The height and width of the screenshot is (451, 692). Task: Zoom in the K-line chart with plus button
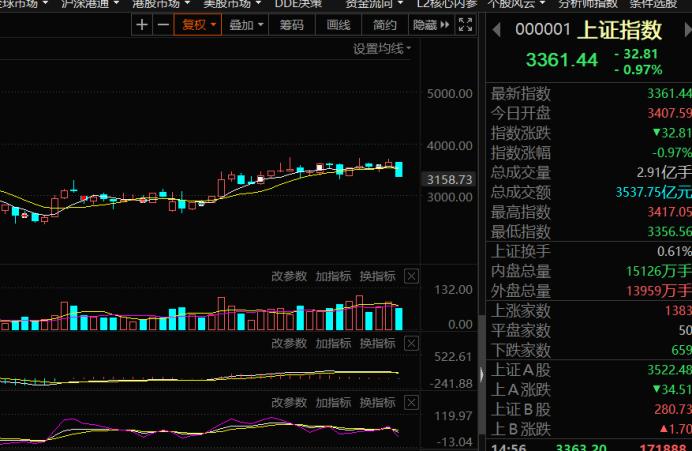[143, 24]
